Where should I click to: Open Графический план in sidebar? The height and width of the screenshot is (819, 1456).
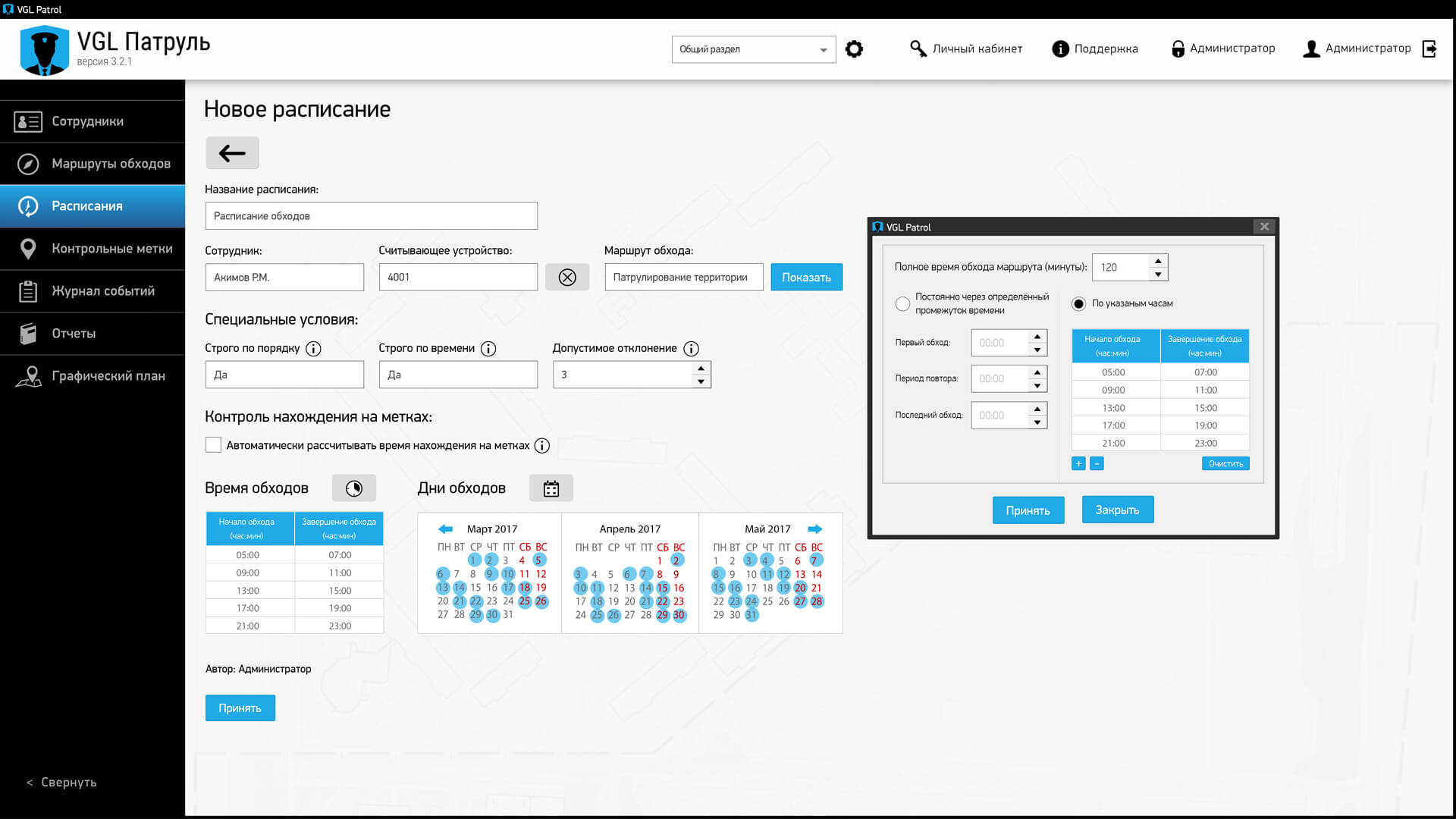click(x=93, y=376)
